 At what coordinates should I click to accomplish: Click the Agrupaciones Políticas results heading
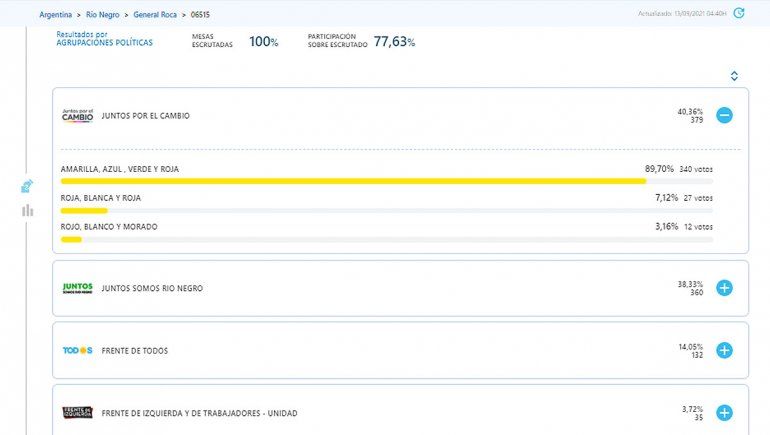105,43
